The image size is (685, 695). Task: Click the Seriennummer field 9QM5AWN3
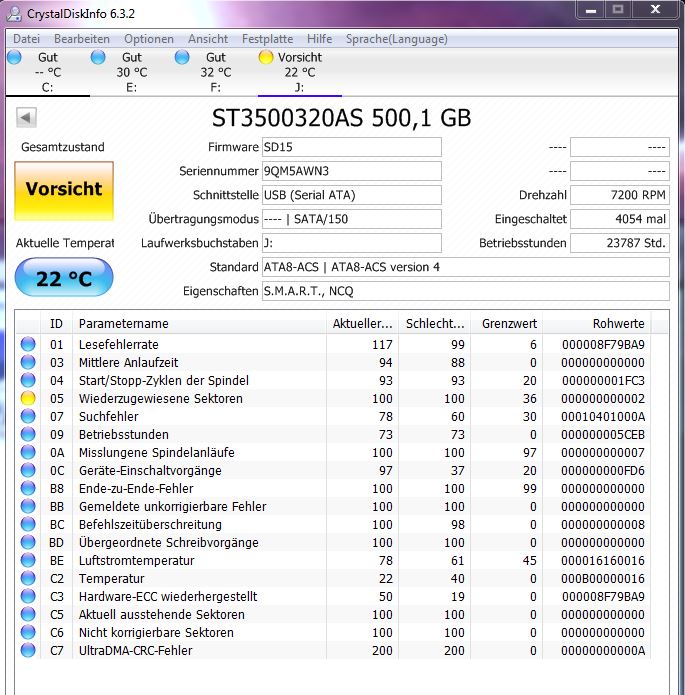pos(352,171)
